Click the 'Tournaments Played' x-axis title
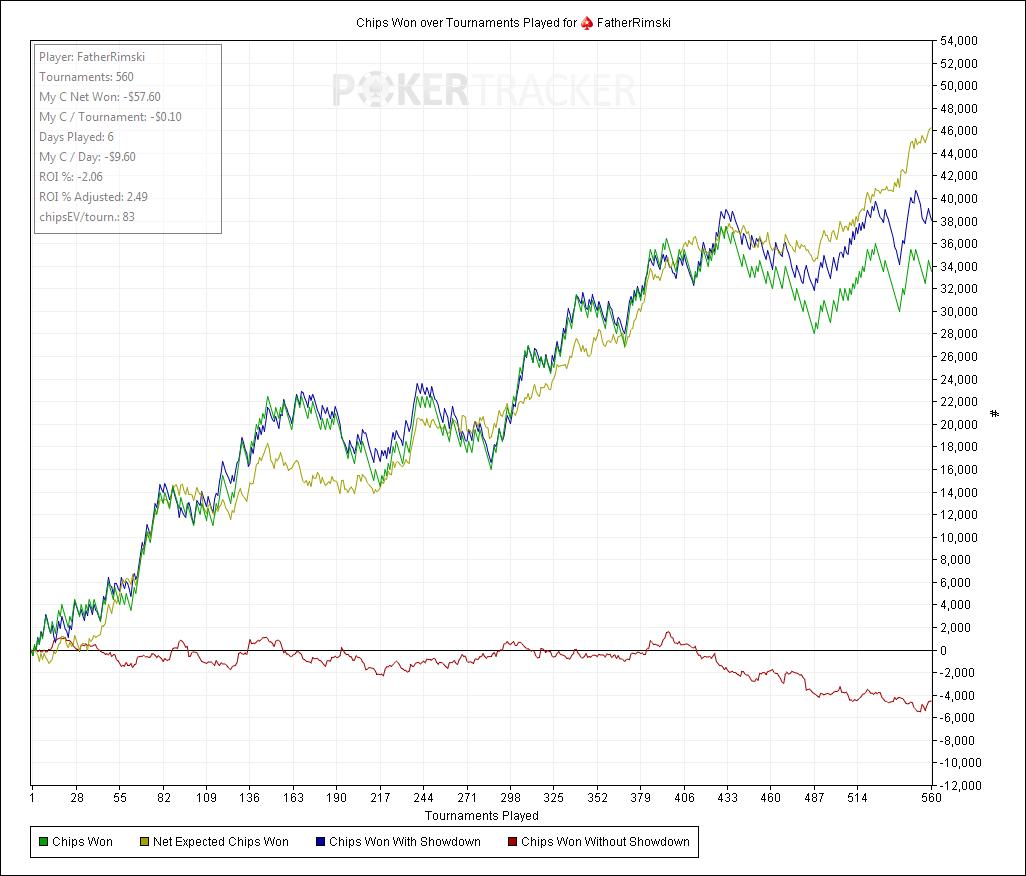The height and width of the screenshot is (876, 1026). pos(482,815)
